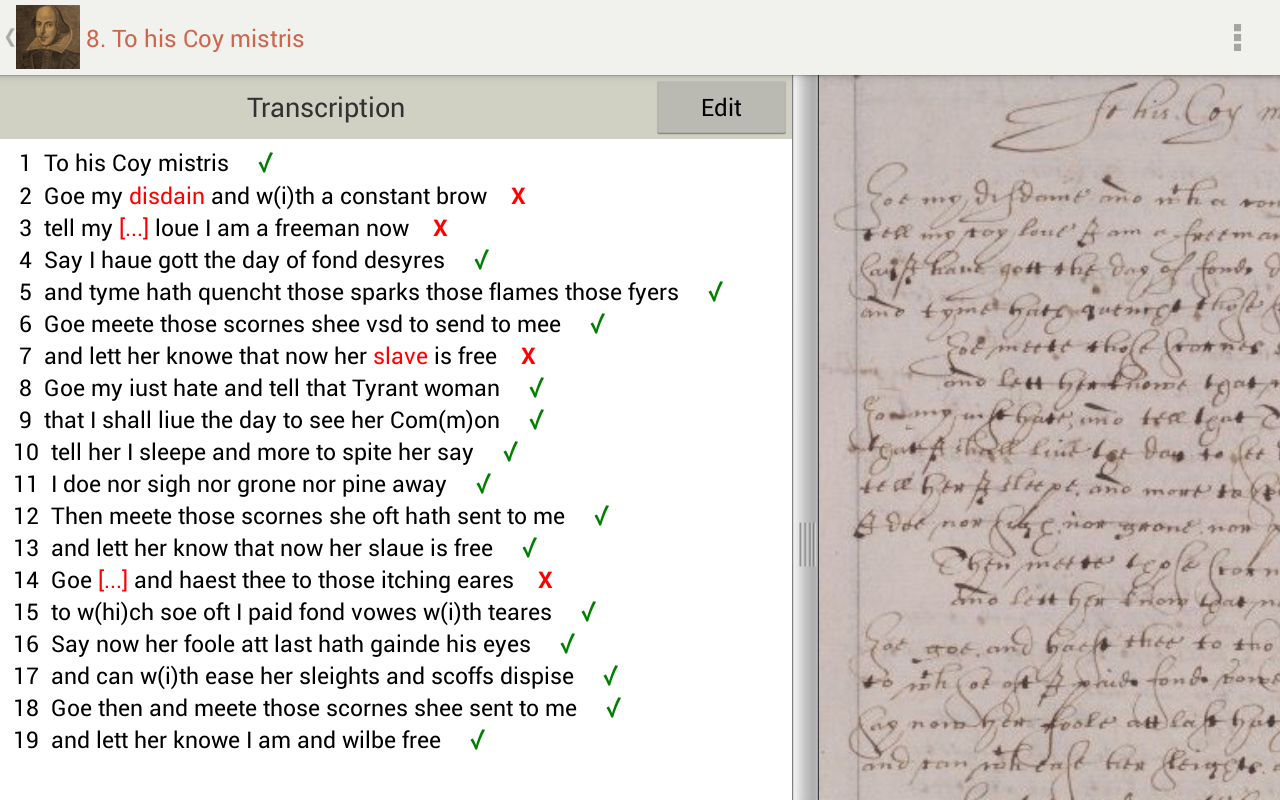This screenshot has width=1280, height=800.
Task: Click the green checkmark beside line 9
Action: [534, 419]
